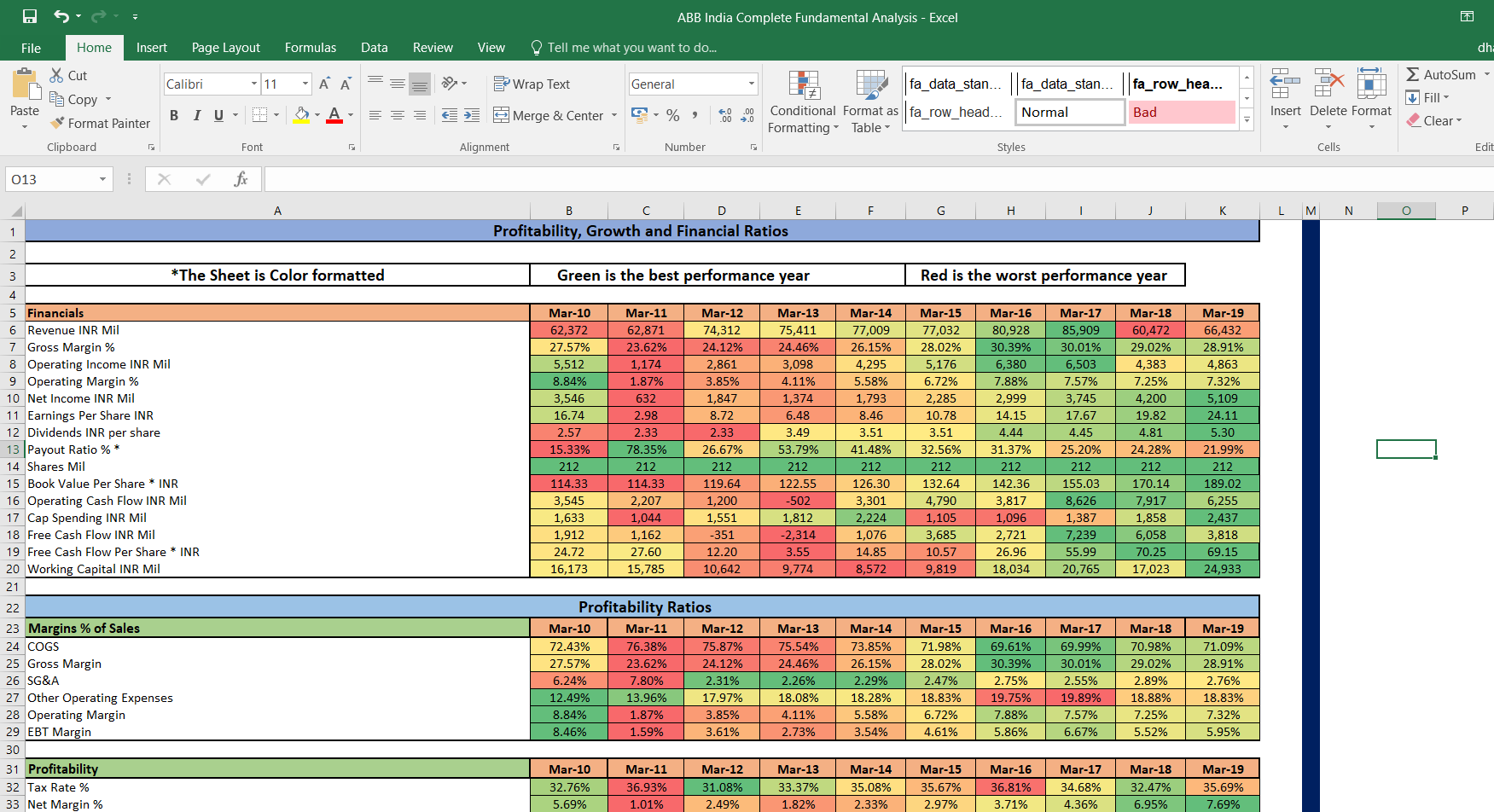Toggle middle align
Screen dimensions: 1494x812
tap(398, 84)
